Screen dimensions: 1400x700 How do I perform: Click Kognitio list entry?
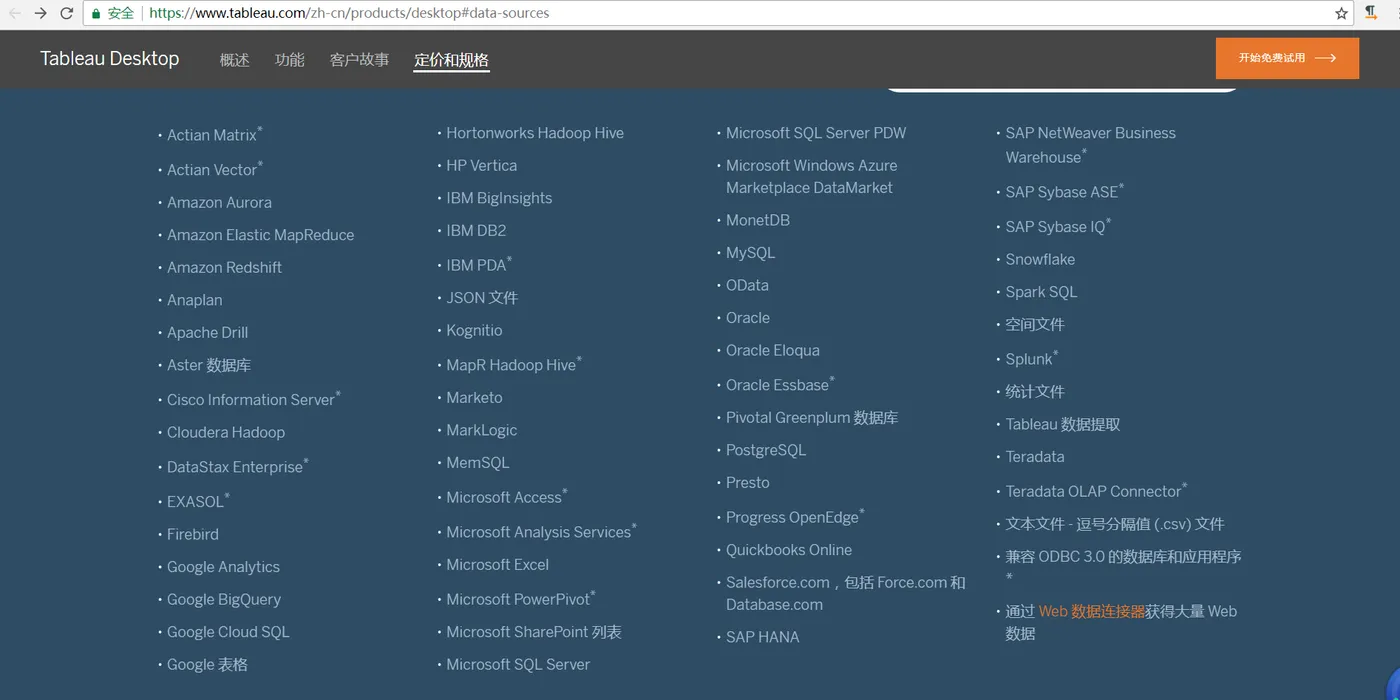coord(474,330)
